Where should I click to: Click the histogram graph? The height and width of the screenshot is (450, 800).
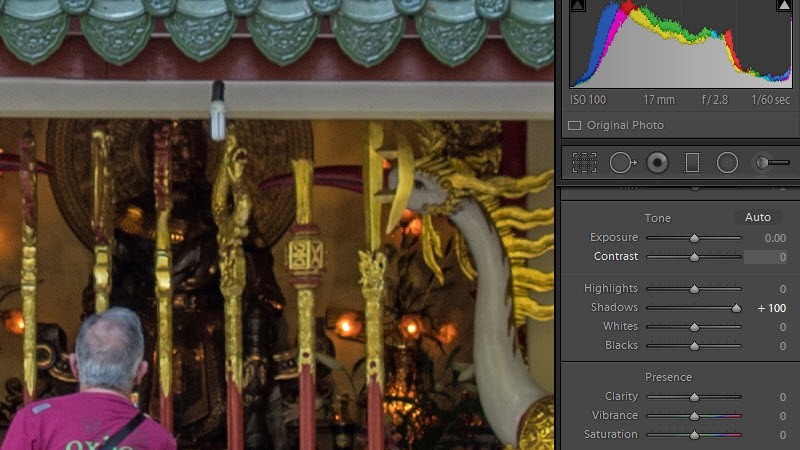click(x=681, y=44)
